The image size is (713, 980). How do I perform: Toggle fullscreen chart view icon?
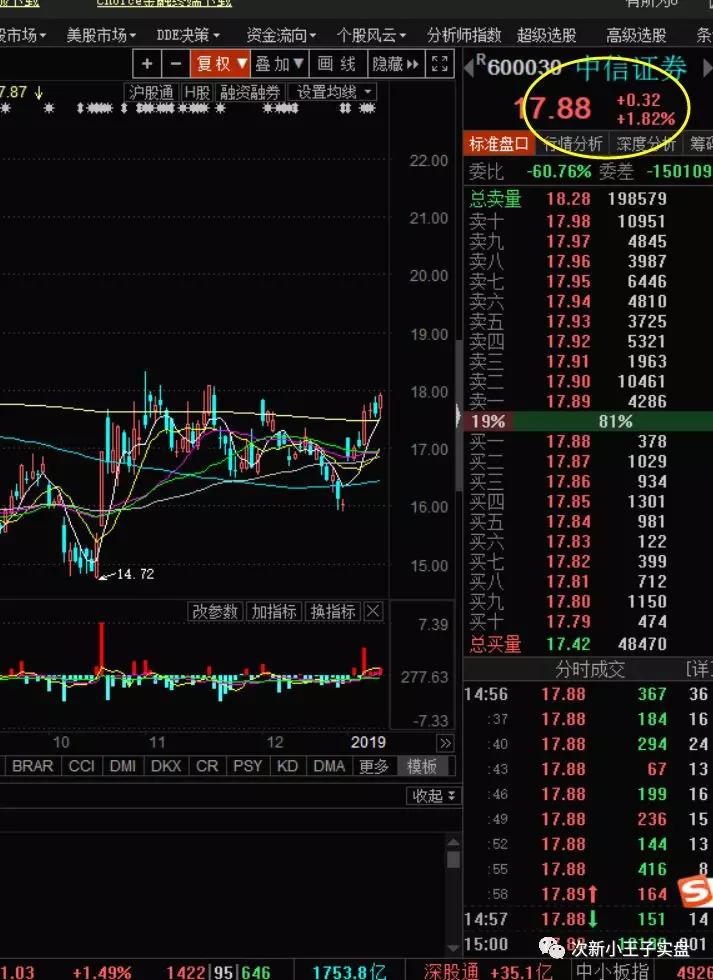click(x=439, y=64)
